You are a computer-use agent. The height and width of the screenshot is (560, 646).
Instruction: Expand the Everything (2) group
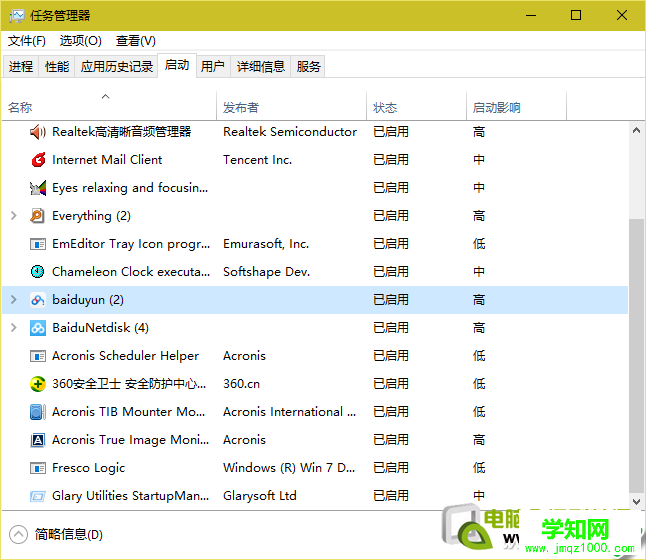coord(13,216)
